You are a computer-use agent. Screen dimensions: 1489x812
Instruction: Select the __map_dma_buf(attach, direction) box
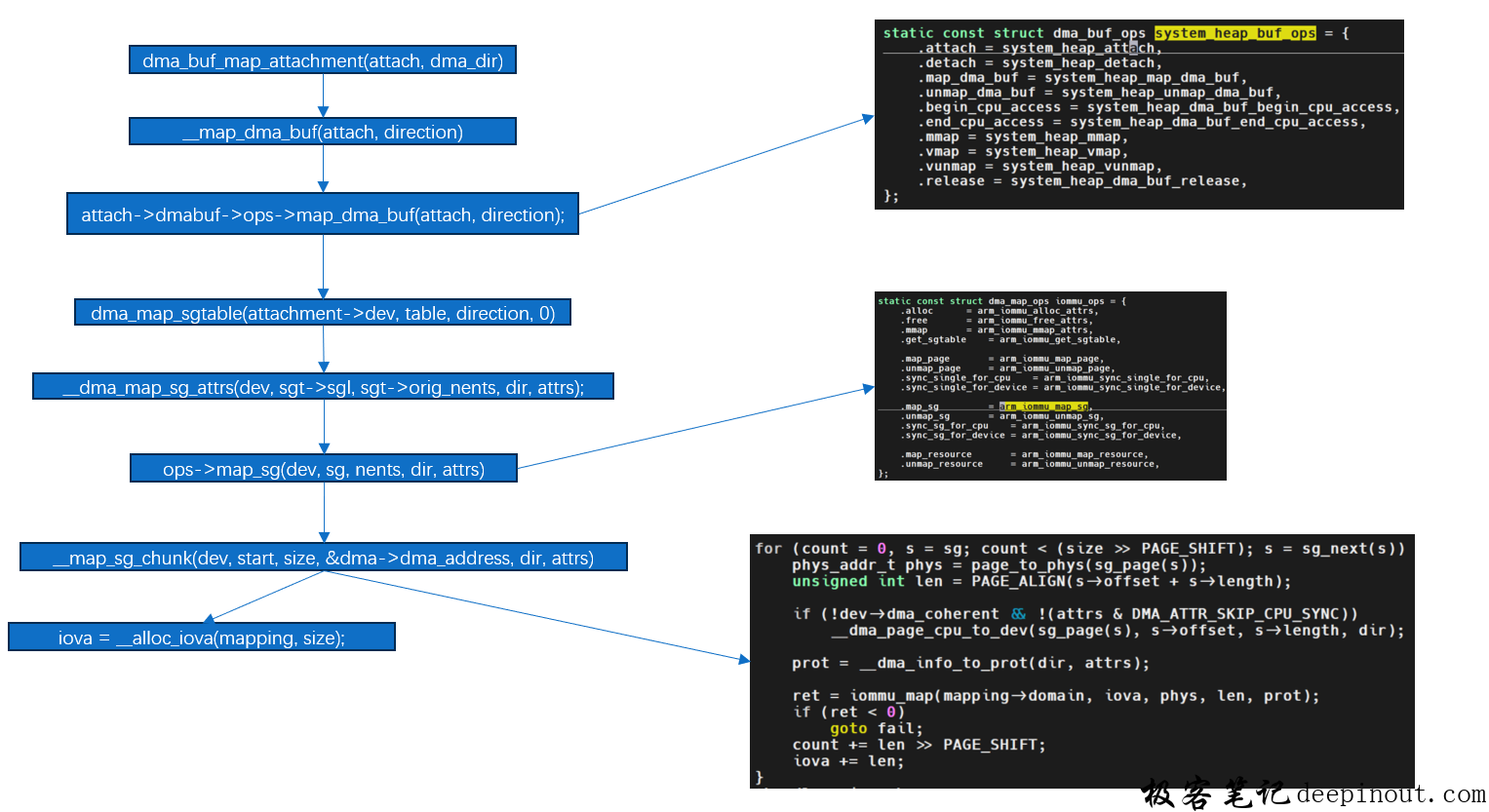pyautogui.click(x=323, y=132)
